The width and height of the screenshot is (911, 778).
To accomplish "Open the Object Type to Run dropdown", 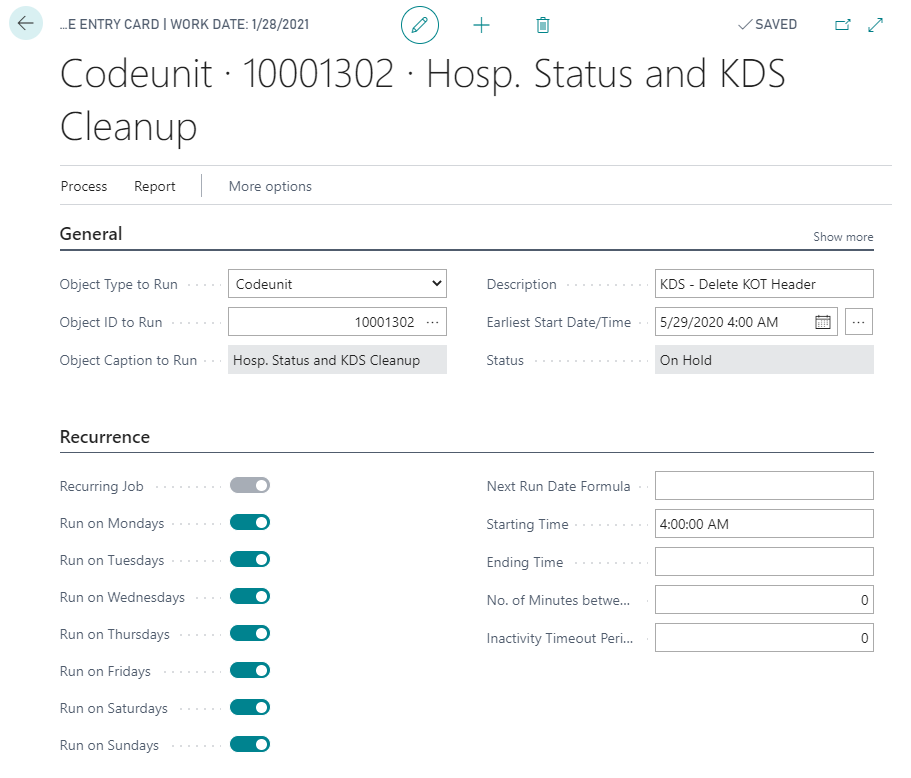I will click(337, 284).
